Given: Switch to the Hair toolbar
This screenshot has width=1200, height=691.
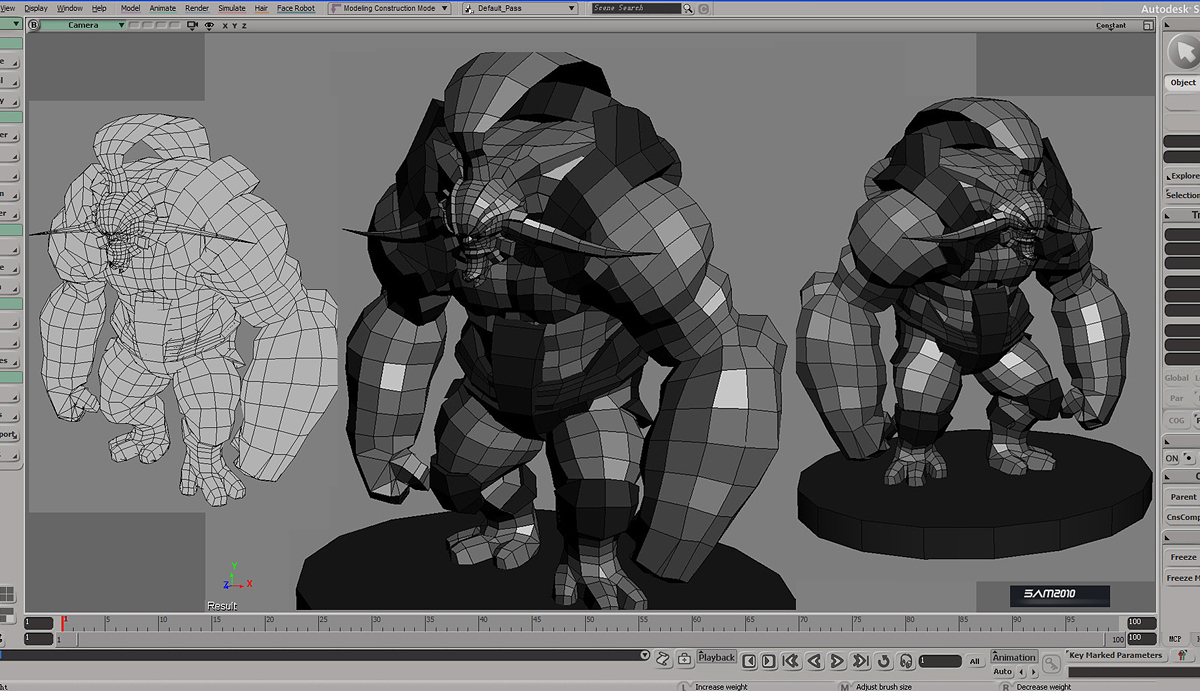Looking at the screenshot, I should 261,8.
